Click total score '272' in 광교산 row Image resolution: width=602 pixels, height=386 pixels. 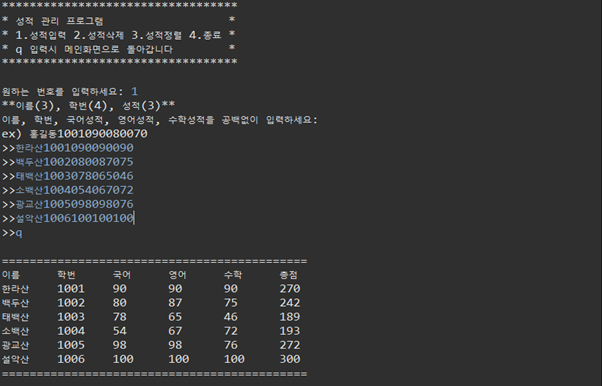pos(290,345)
